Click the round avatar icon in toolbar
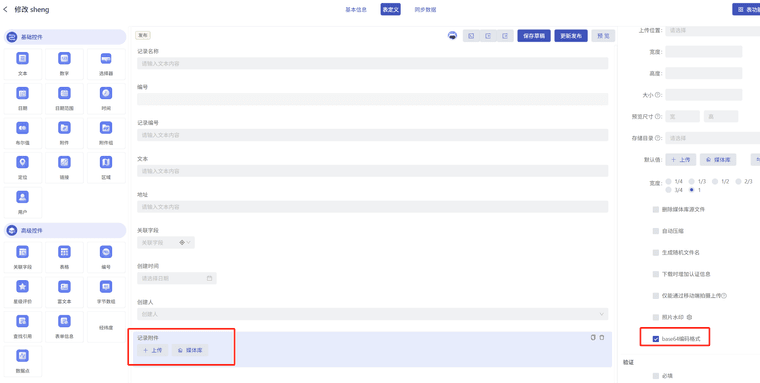This screenshot has width=760, height=383. pos(452,35)
